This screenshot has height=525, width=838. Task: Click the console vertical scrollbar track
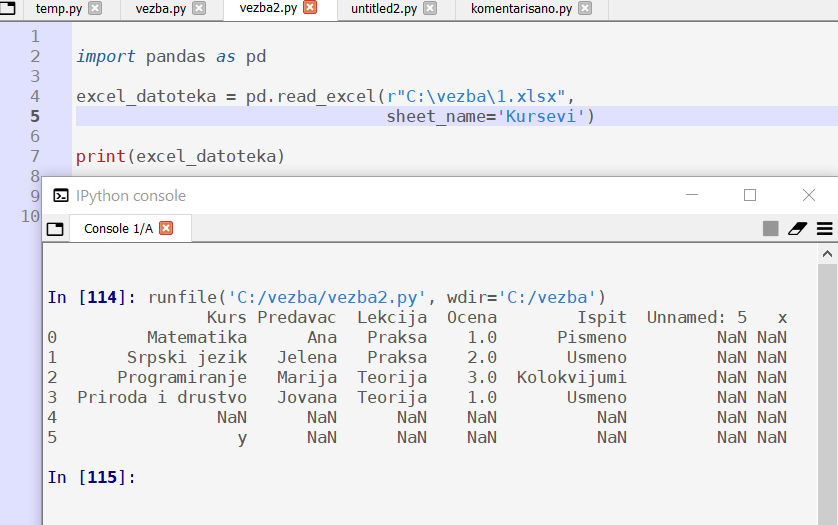pos(827,393)
